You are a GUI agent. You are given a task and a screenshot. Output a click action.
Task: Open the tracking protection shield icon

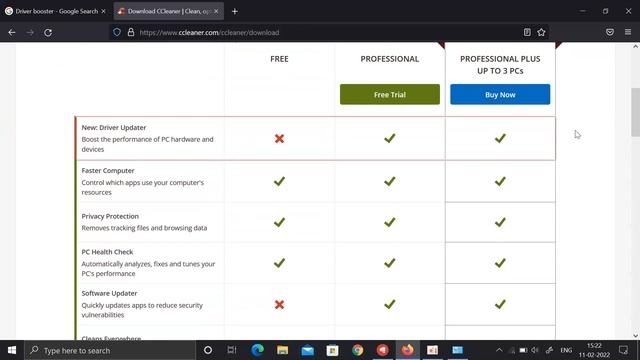click(117, 32)
